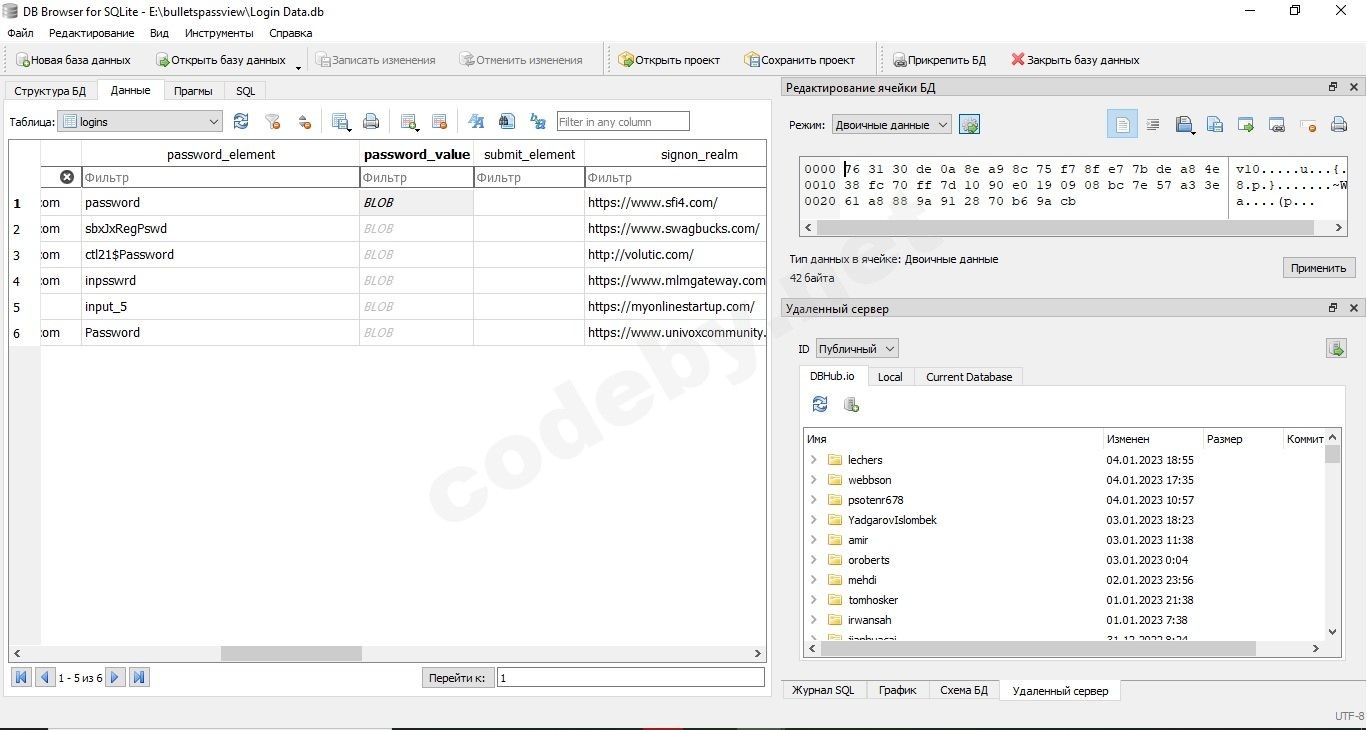Click the Применить button
The width and height of the screenshot is (1367, 730).
pyautogui.click(x=1318, y=268)
